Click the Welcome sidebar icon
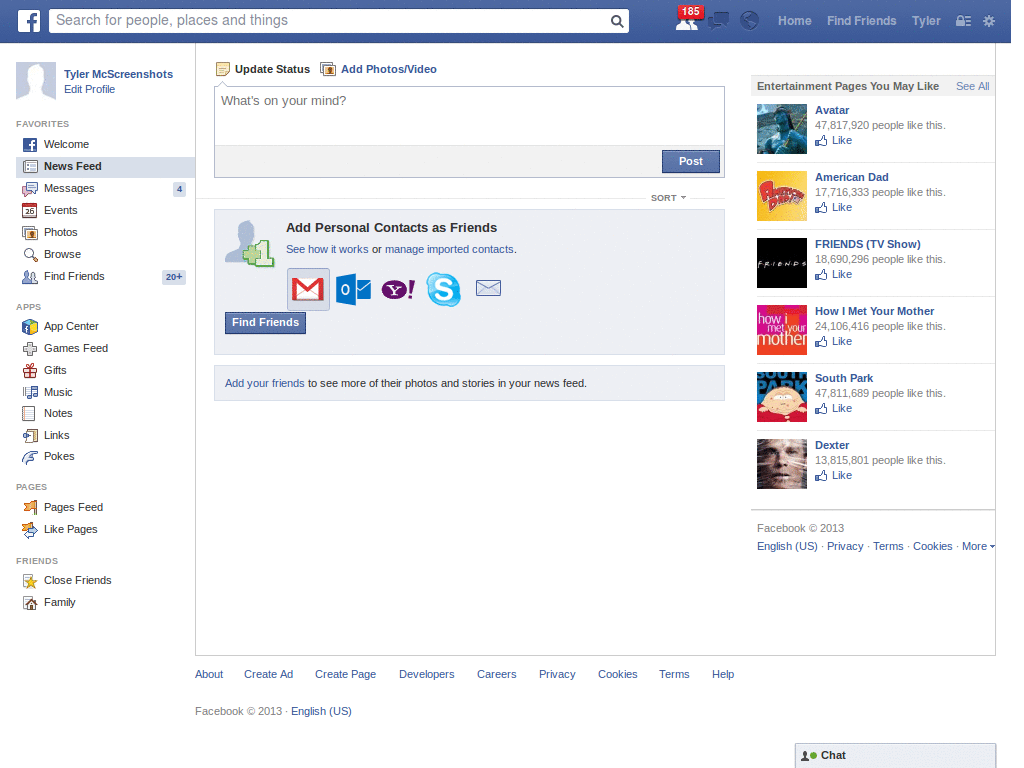Viewport: 1024px width, 768px height. click(x=30, y=144)
